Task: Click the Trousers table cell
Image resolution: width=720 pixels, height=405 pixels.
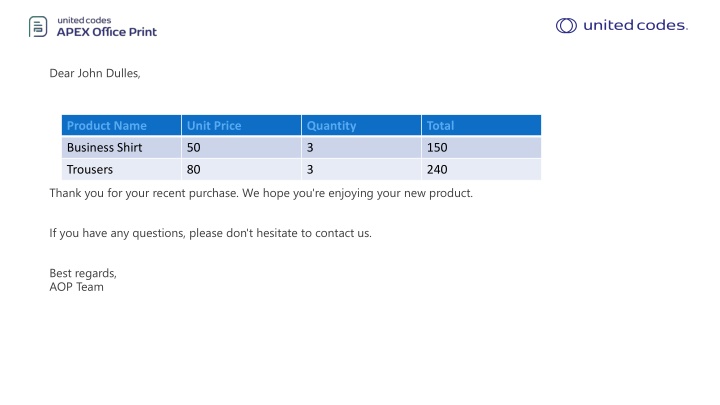Action: pos(122,169)
